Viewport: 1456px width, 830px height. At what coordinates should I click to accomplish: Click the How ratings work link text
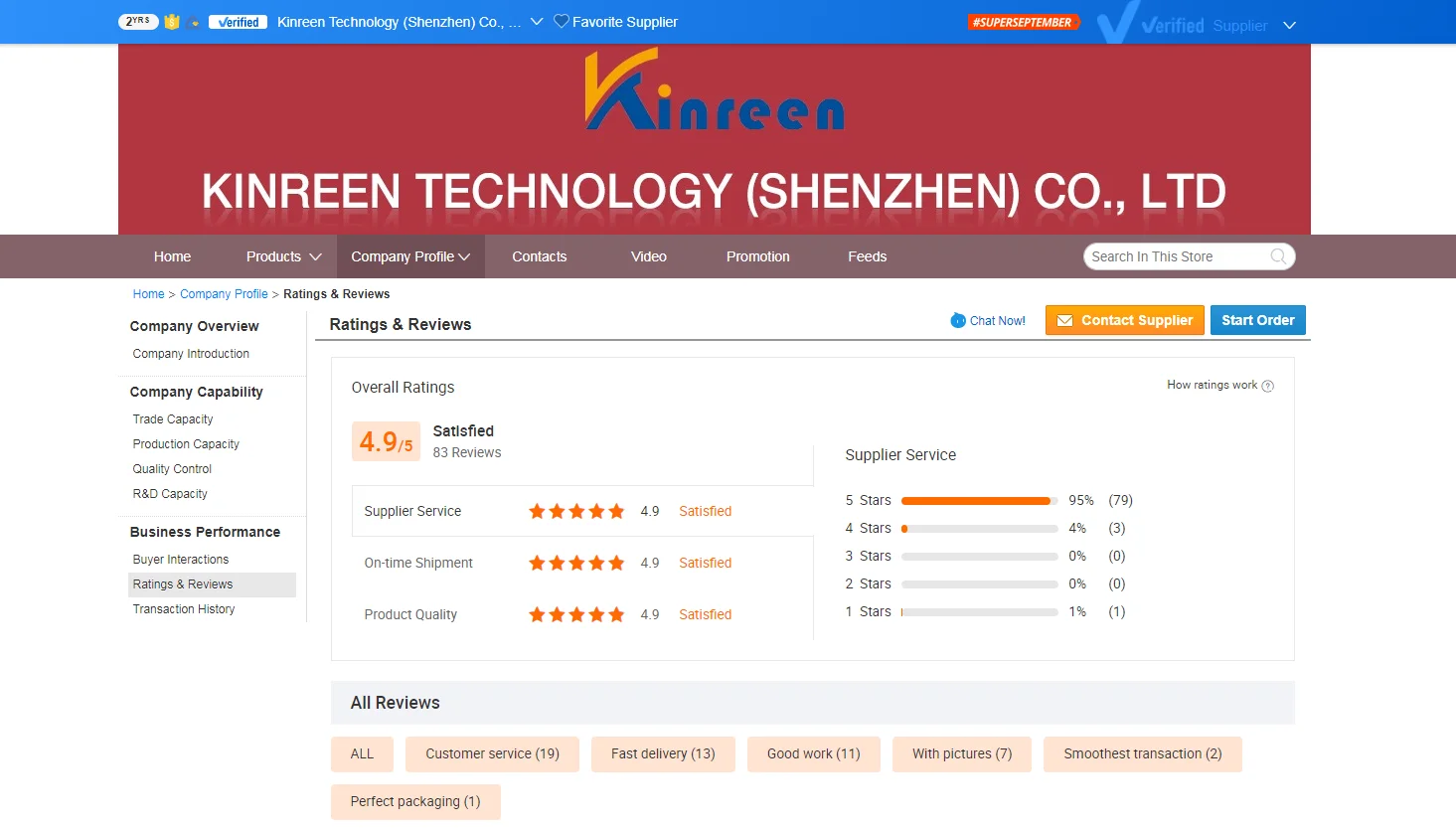[1213, 385]
